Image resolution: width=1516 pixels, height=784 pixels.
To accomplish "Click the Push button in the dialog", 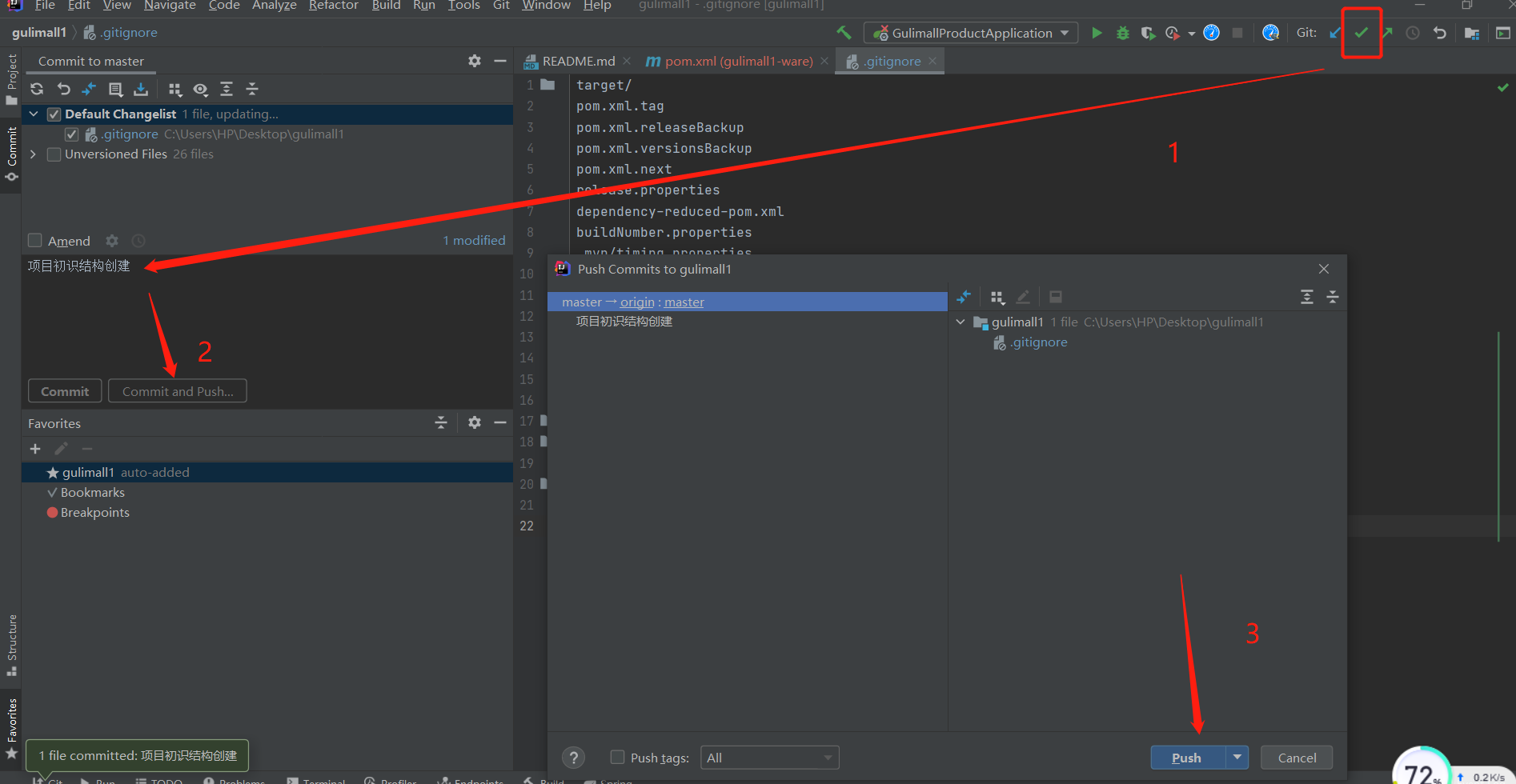I will pos(1187,758).
